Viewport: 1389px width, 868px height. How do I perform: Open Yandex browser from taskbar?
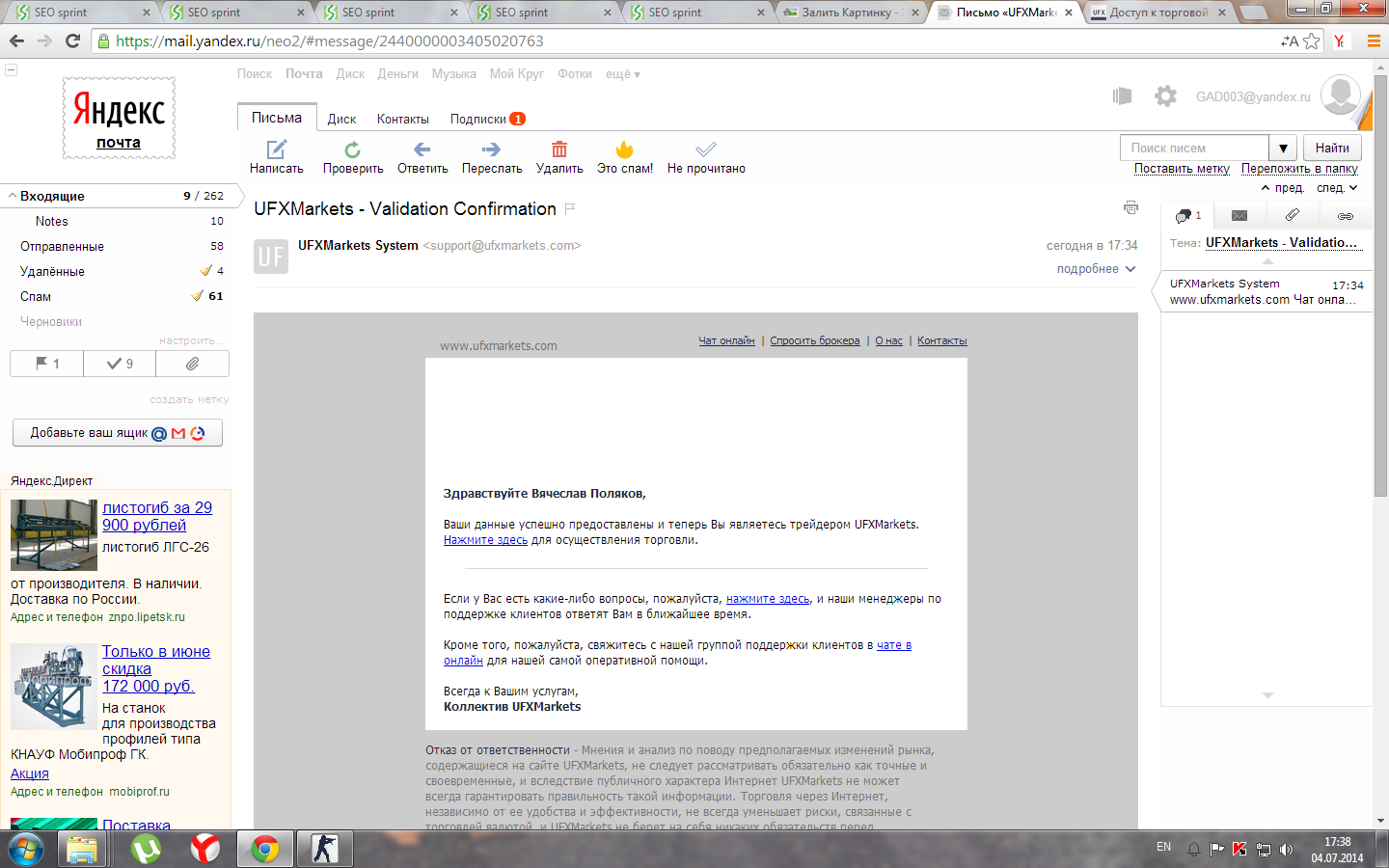coord(204,850)
